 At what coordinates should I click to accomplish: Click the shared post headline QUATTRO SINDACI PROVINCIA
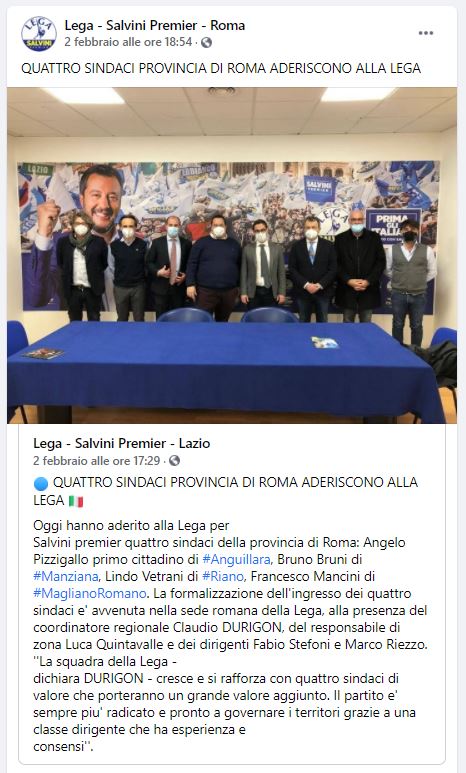[x=225, y=491]
